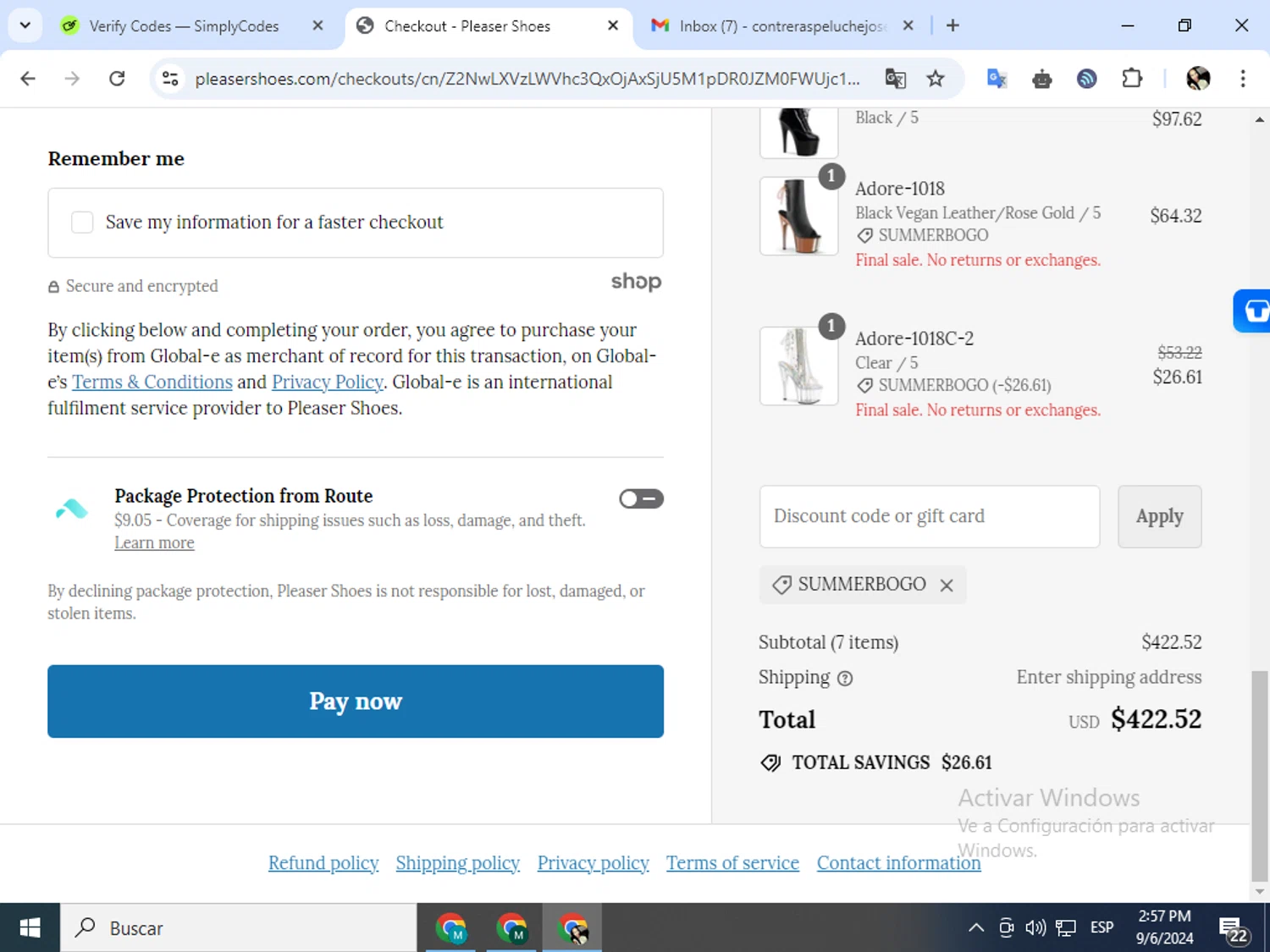Open Chrome profile avatar

(x=1198, y=79)
